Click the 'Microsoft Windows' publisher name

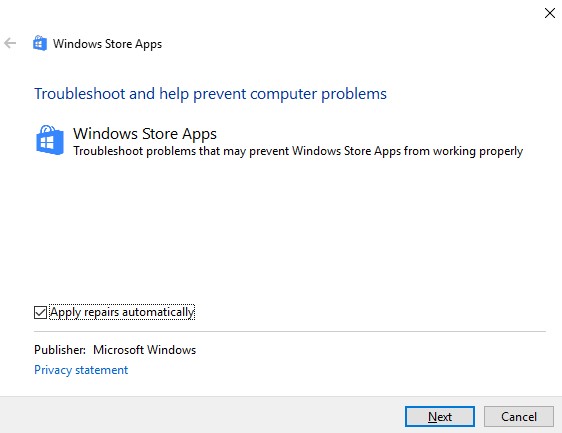click(144, 350)
